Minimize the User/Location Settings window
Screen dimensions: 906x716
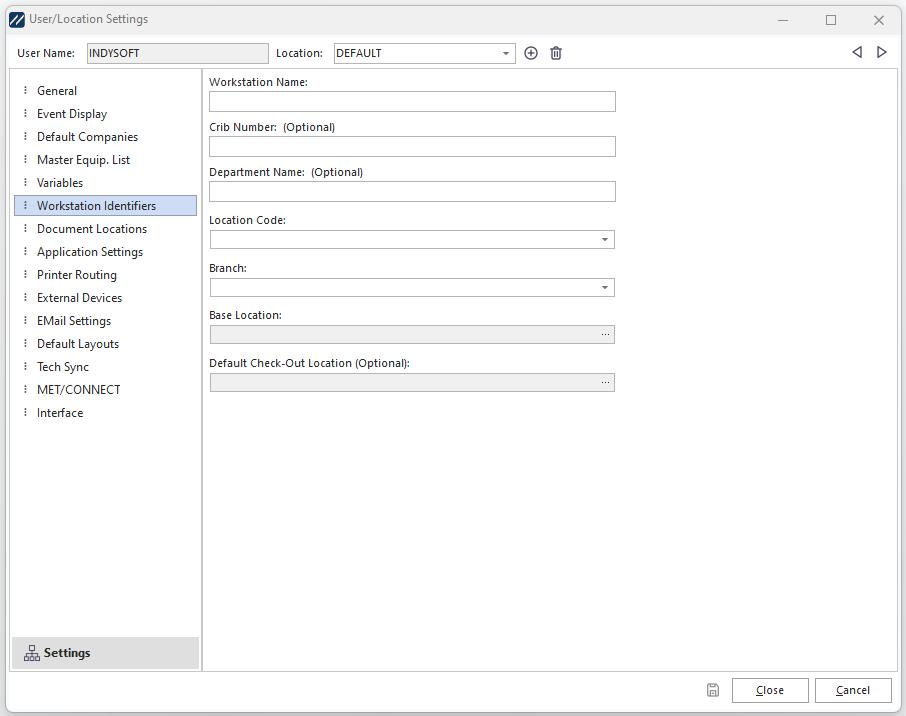pos(783,20)
